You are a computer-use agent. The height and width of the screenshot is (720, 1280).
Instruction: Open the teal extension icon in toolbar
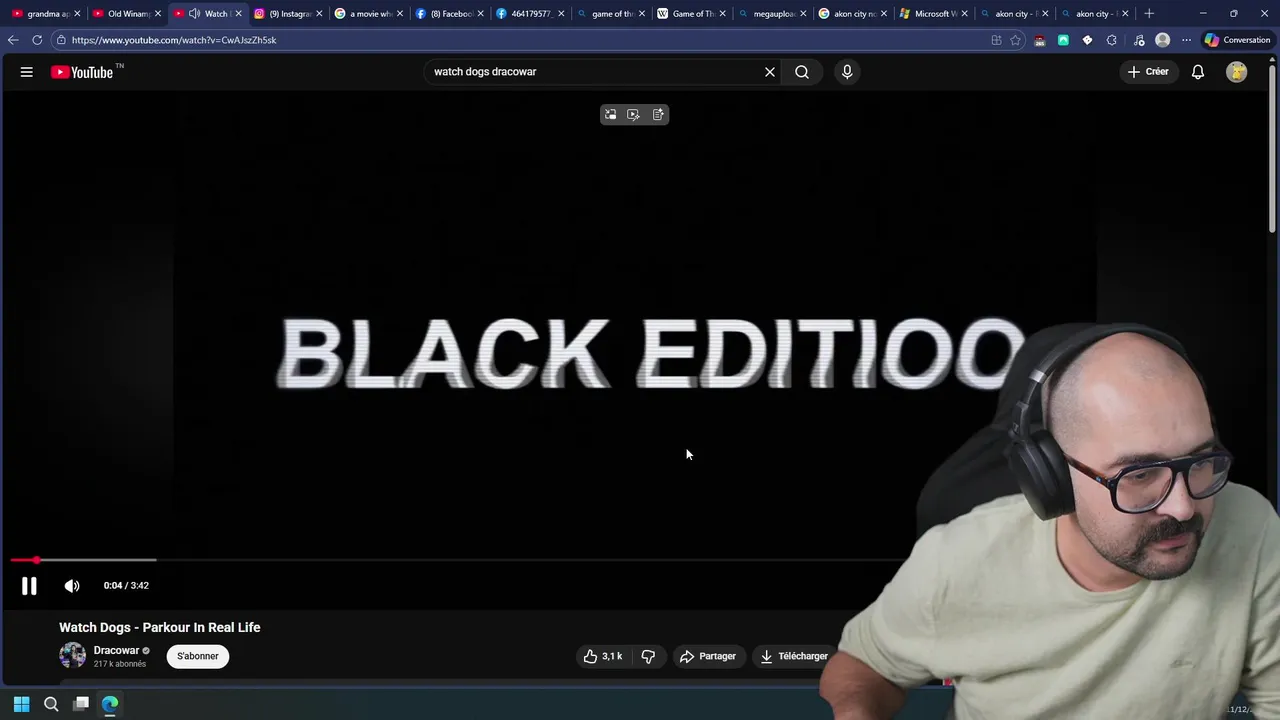click(1063, 40)
